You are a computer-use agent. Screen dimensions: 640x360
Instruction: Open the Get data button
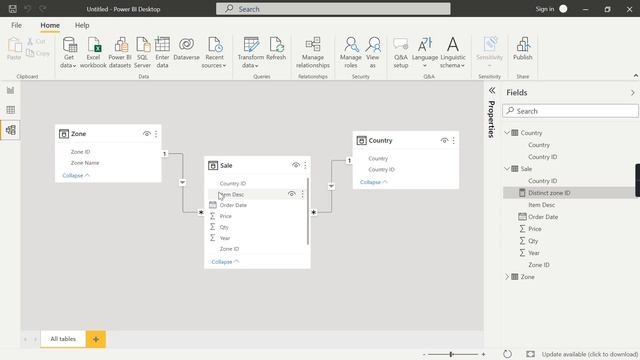click(69, 53)
